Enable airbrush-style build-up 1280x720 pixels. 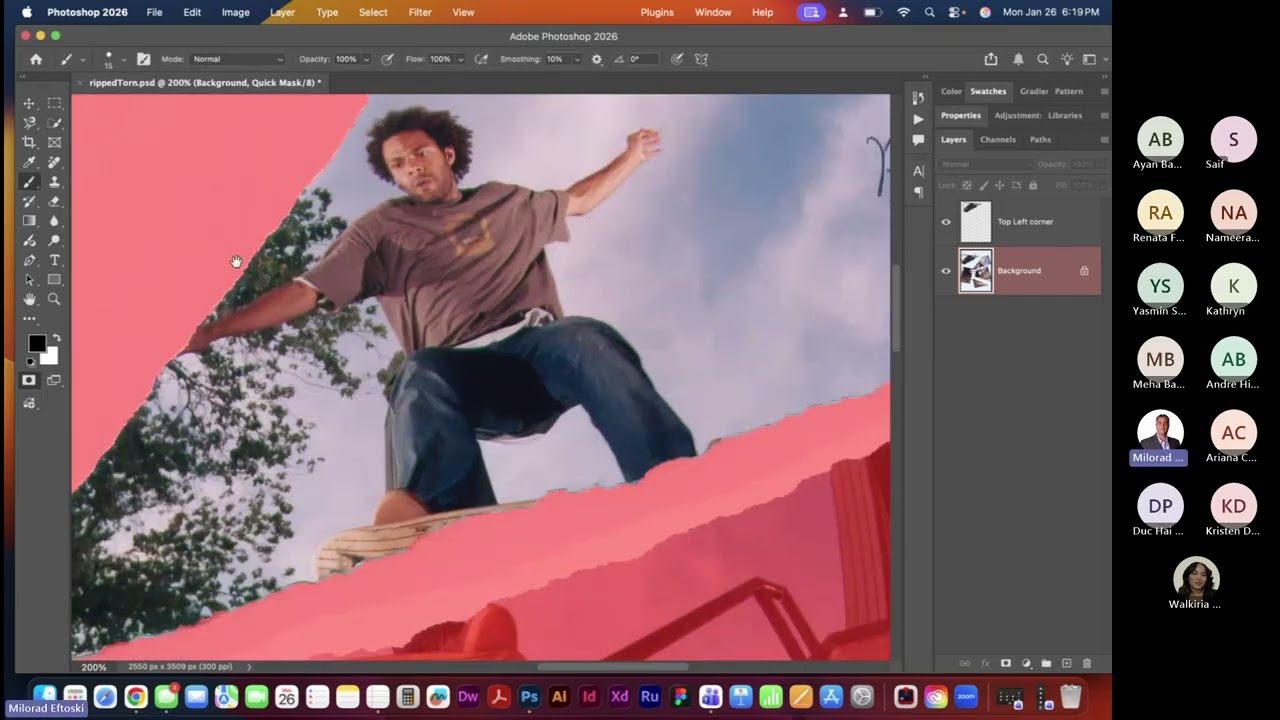(481, 59)
